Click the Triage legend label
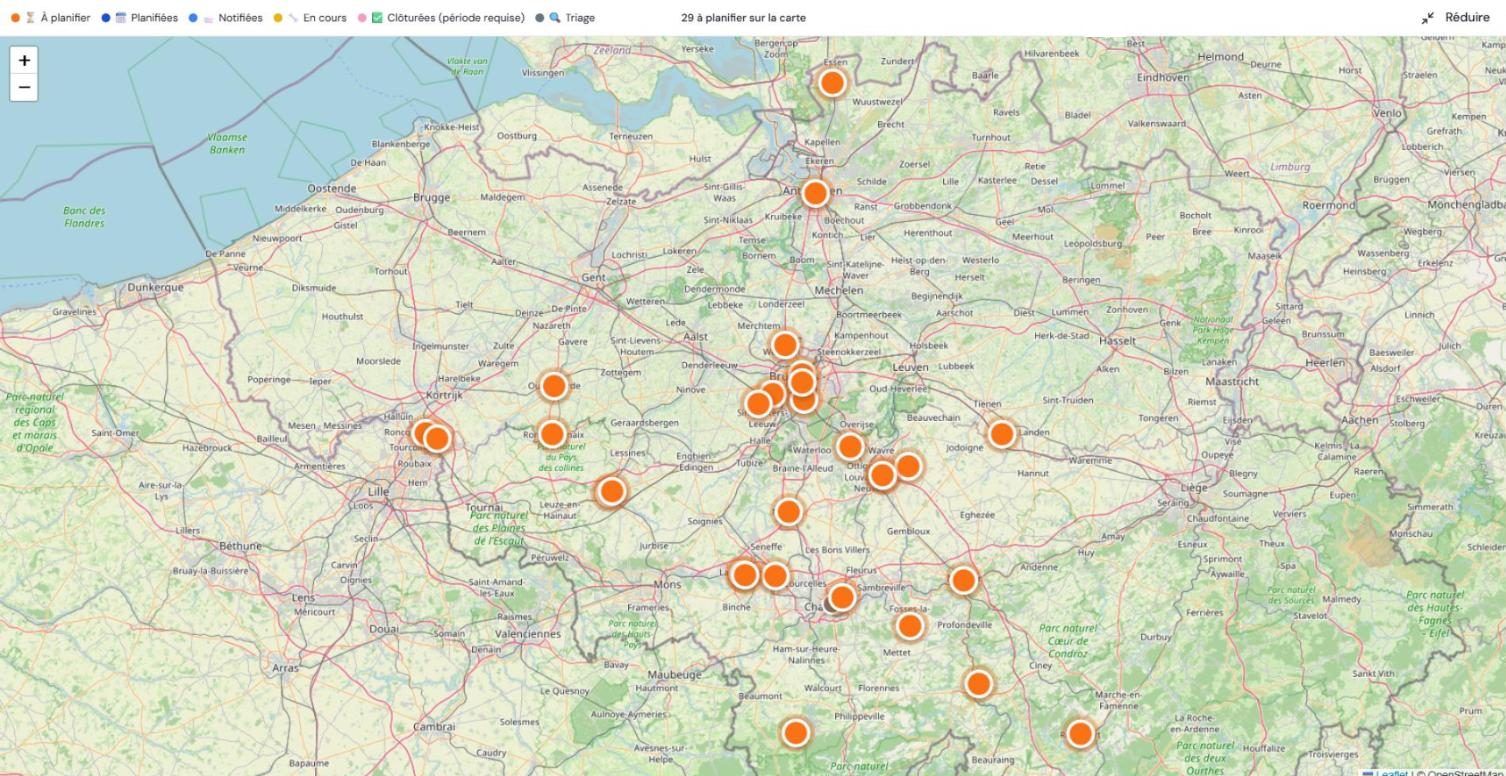This screenshot has width=1506, height=776. tap(579, 18)
